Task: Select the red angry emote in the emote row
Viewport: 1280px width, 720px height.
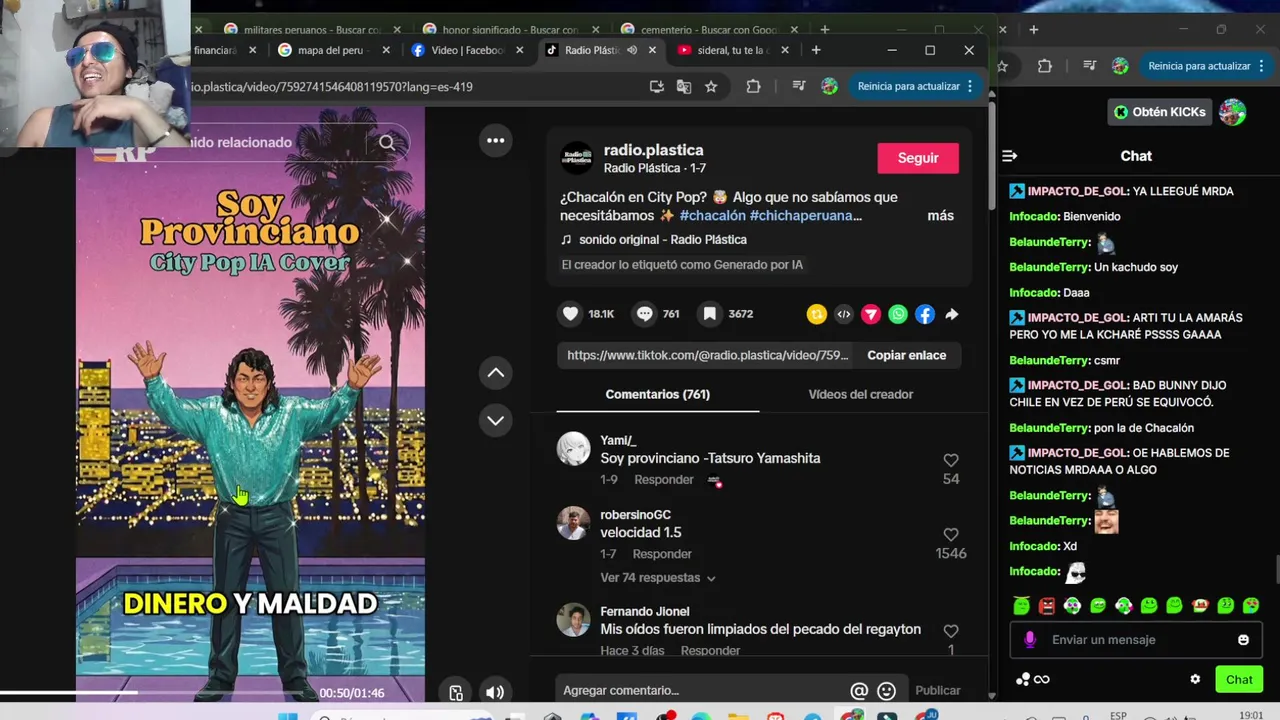Action: point(1047,606)
